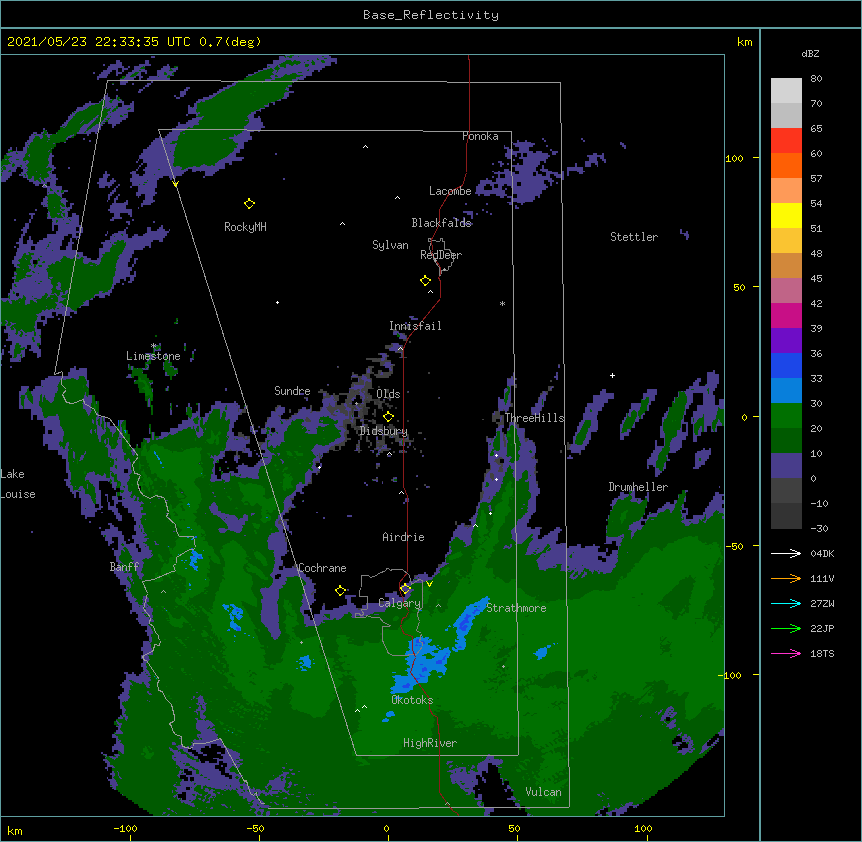
Task: Pick the bright green 20-30 dBZ swatch
Action: 786,416
